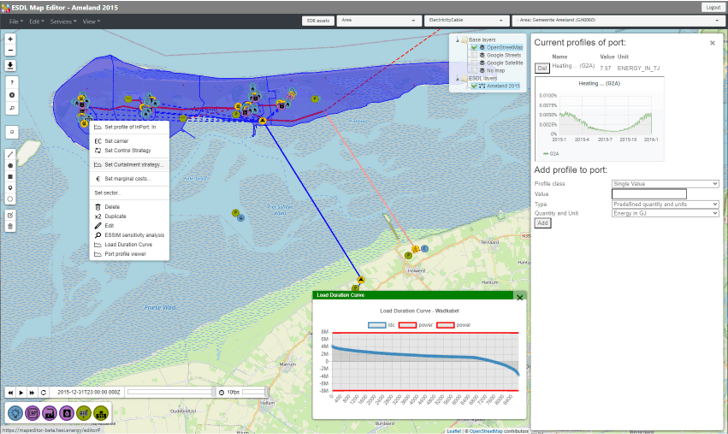This screenshot has width=728, height=434.
Task: Open the Quantity and Unit dropdown
Action: 665,213
